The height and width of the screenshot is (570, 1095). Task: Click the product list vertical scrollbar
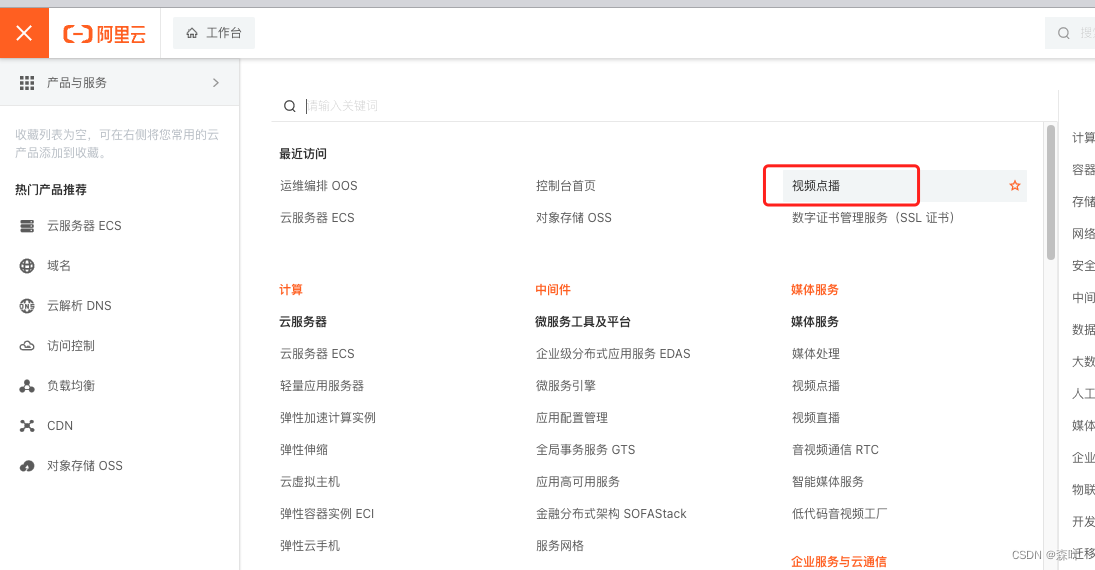point(1050,192)
